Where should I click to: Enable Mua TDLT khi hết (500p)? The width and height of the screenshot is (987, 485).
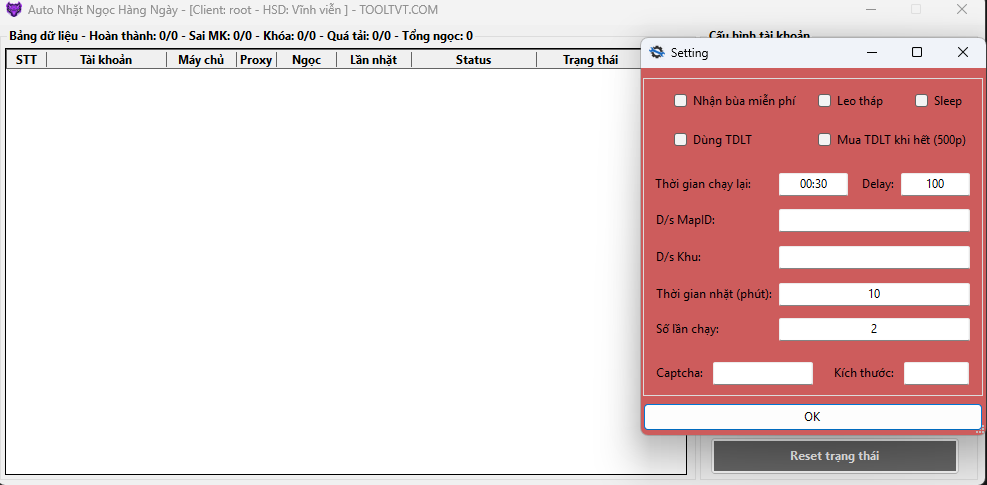(825, 140)
